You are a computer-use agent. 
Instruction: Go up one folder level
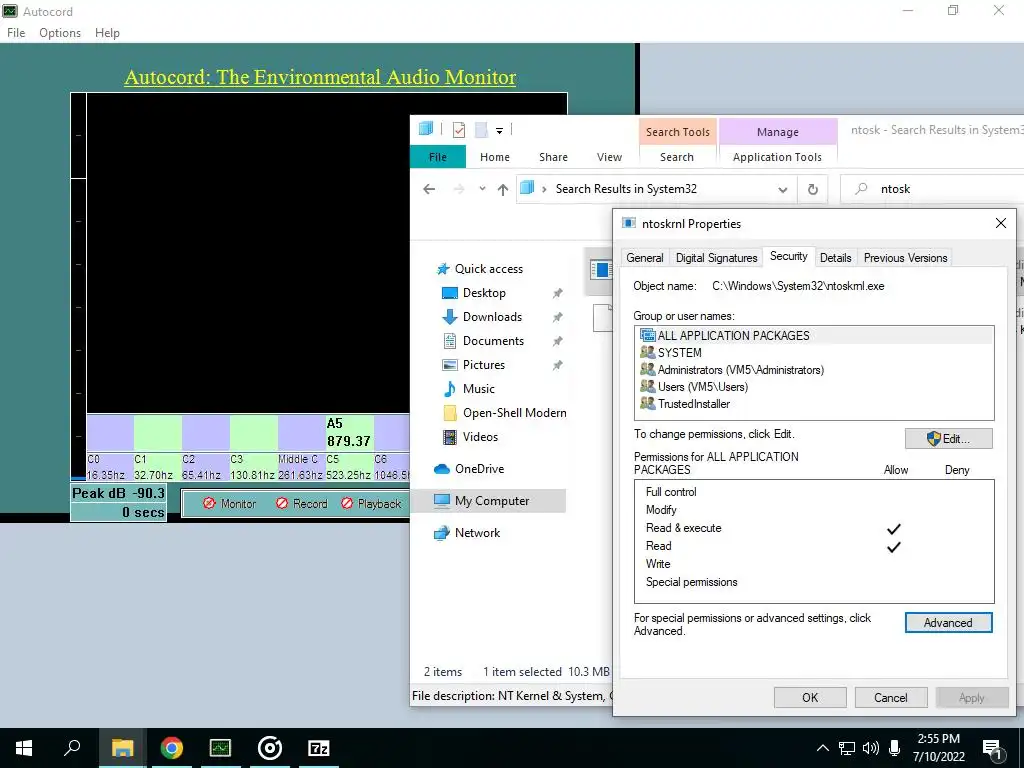pyautogui.click(x=502, y=189)
